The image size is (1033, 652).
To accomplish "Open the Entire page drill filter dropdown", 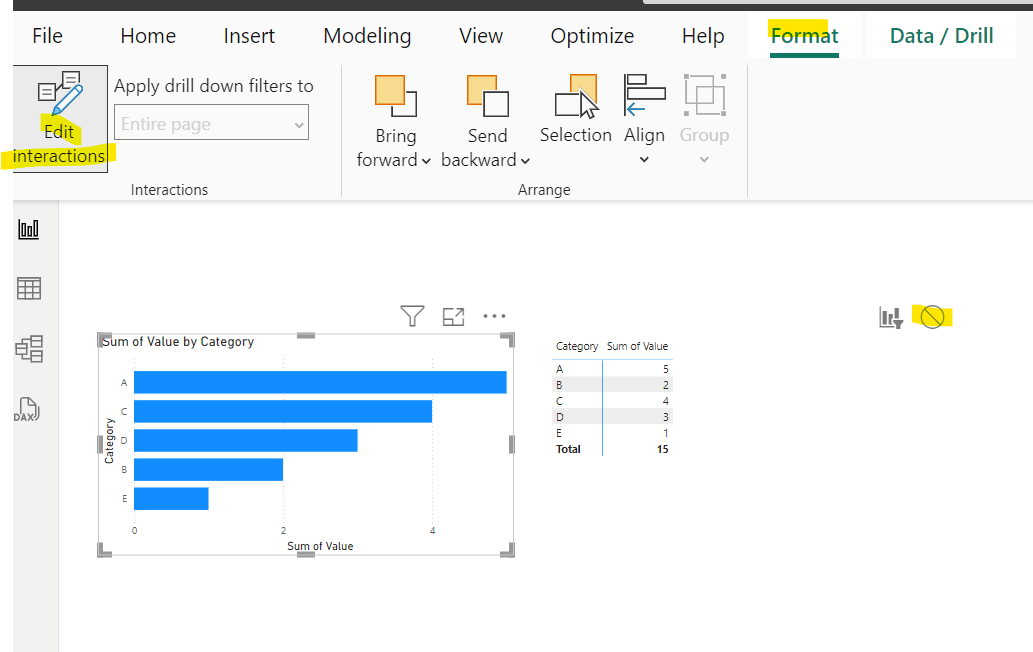I will 211,124.
